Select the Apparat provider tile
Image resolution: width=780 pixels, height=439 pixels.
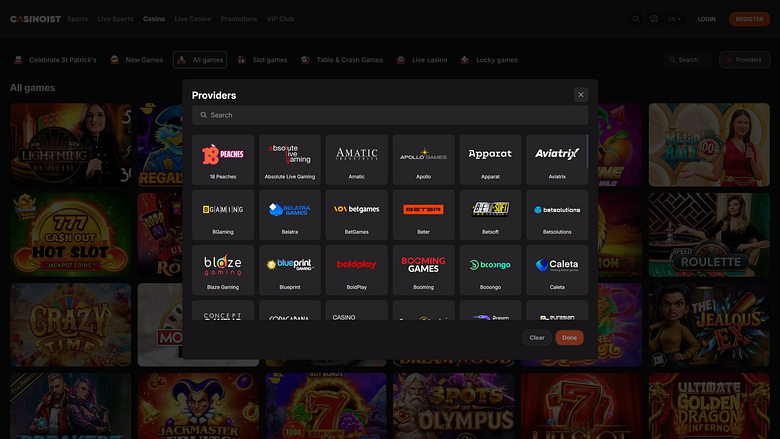[490, 160]
